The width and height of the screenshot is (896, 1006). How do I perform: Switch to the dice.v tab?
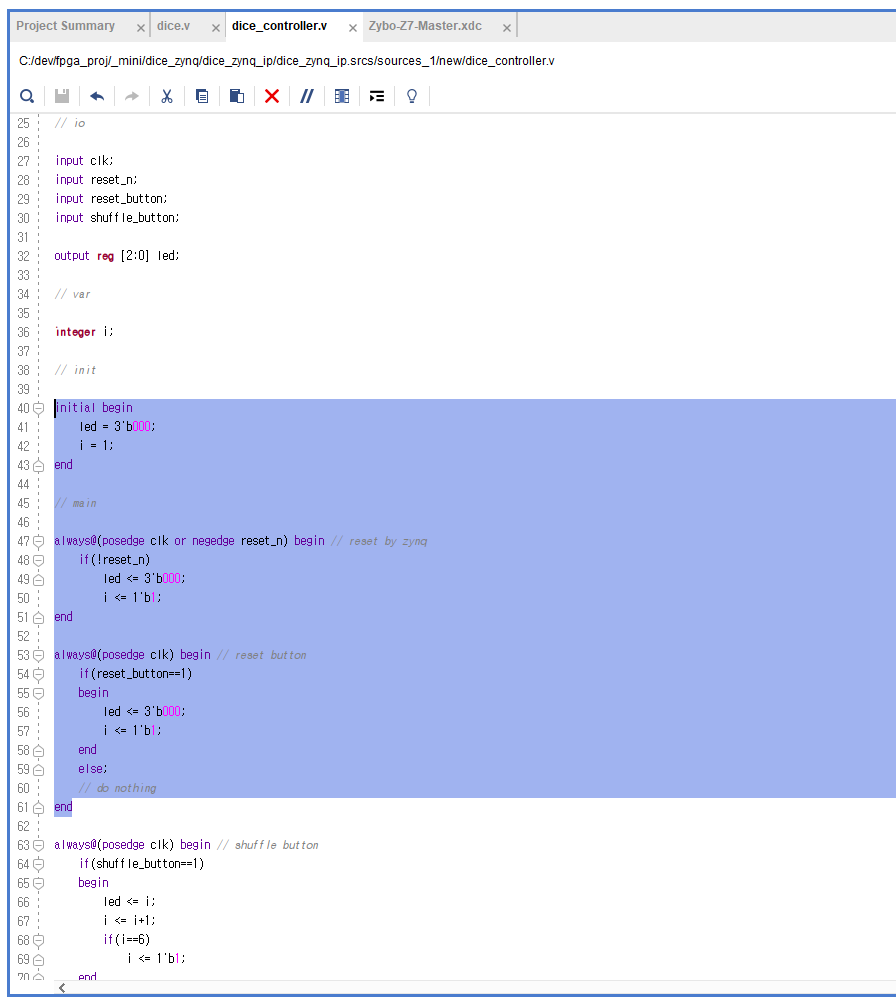(173, 26)
